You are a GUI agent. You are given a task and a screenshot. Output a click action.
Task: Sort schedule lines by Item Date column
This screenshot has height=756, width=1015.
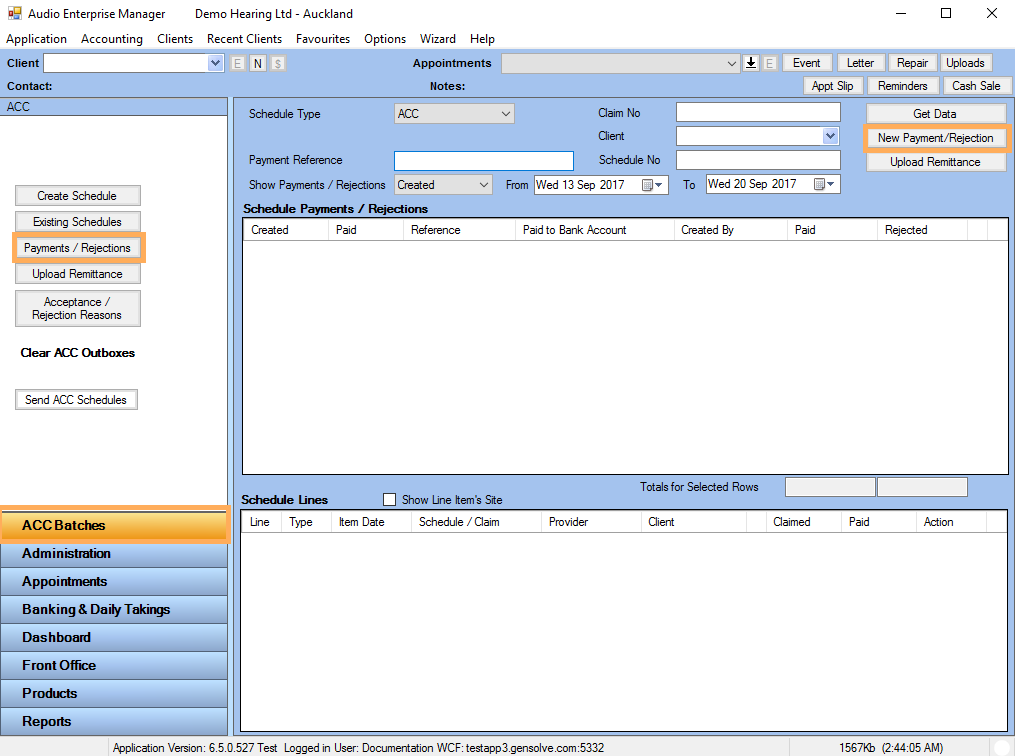click(371, 522)
